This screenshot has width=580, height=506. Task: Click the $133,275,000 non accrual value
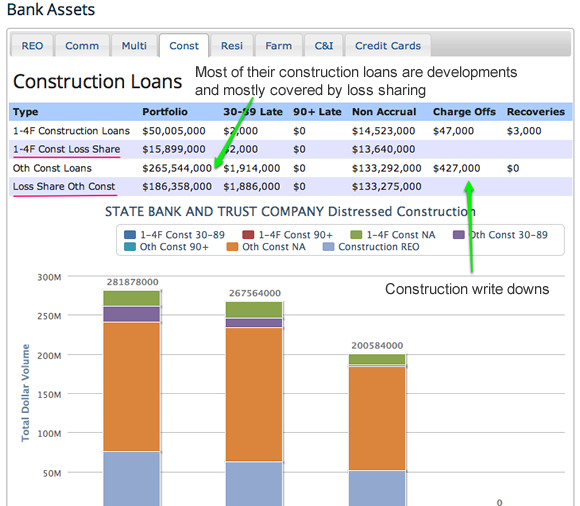coord(387,186)
